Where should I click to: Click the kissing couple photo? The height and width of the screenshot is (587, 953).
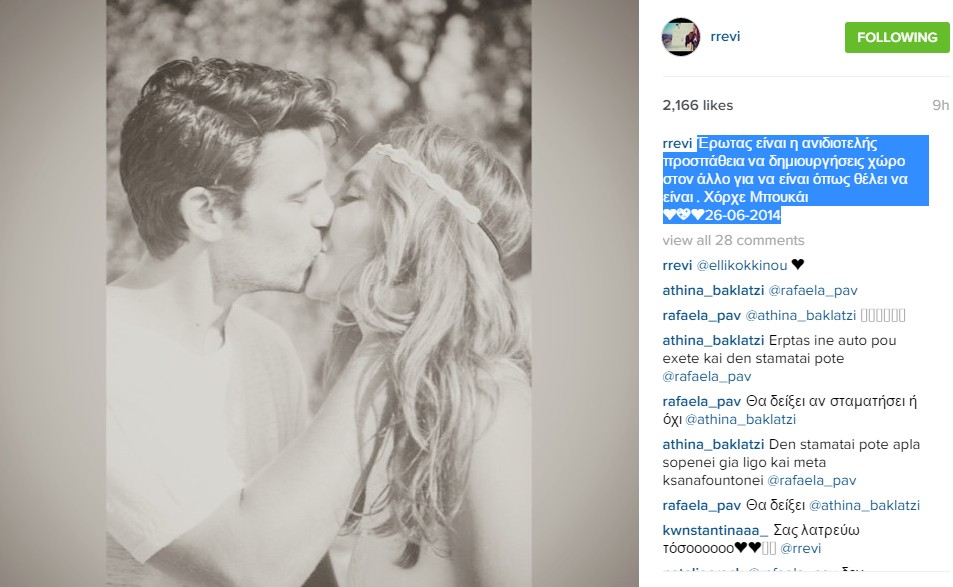click(x=319, y=294)
